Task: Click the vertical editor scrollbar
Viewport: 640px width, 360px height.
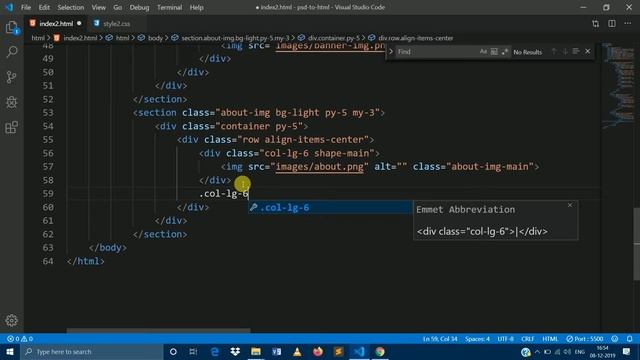Action: point(637,244)
